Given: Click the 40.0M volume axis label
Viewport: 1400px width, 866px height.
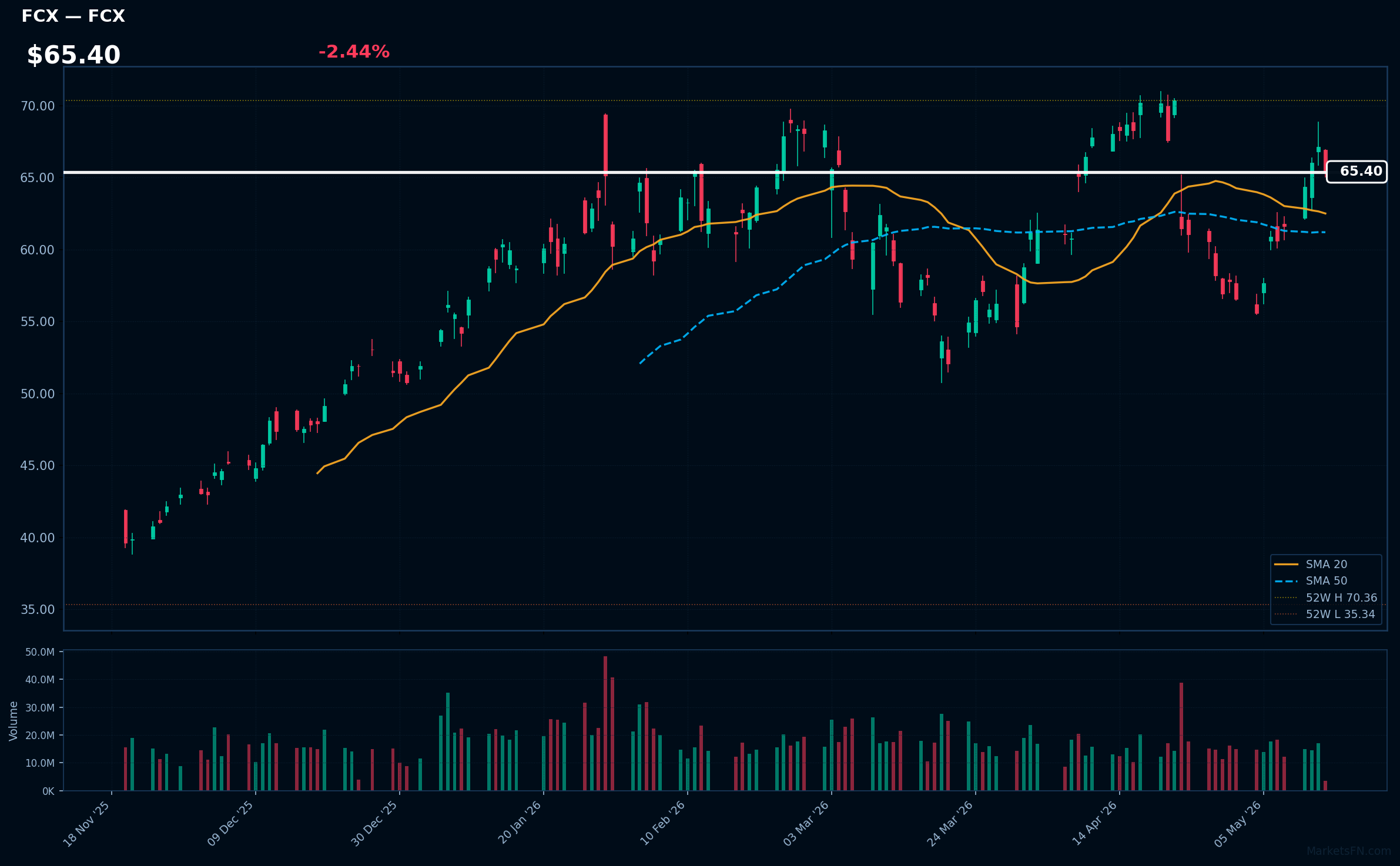Looking at the screenshot, I should [x=40, y=680].
